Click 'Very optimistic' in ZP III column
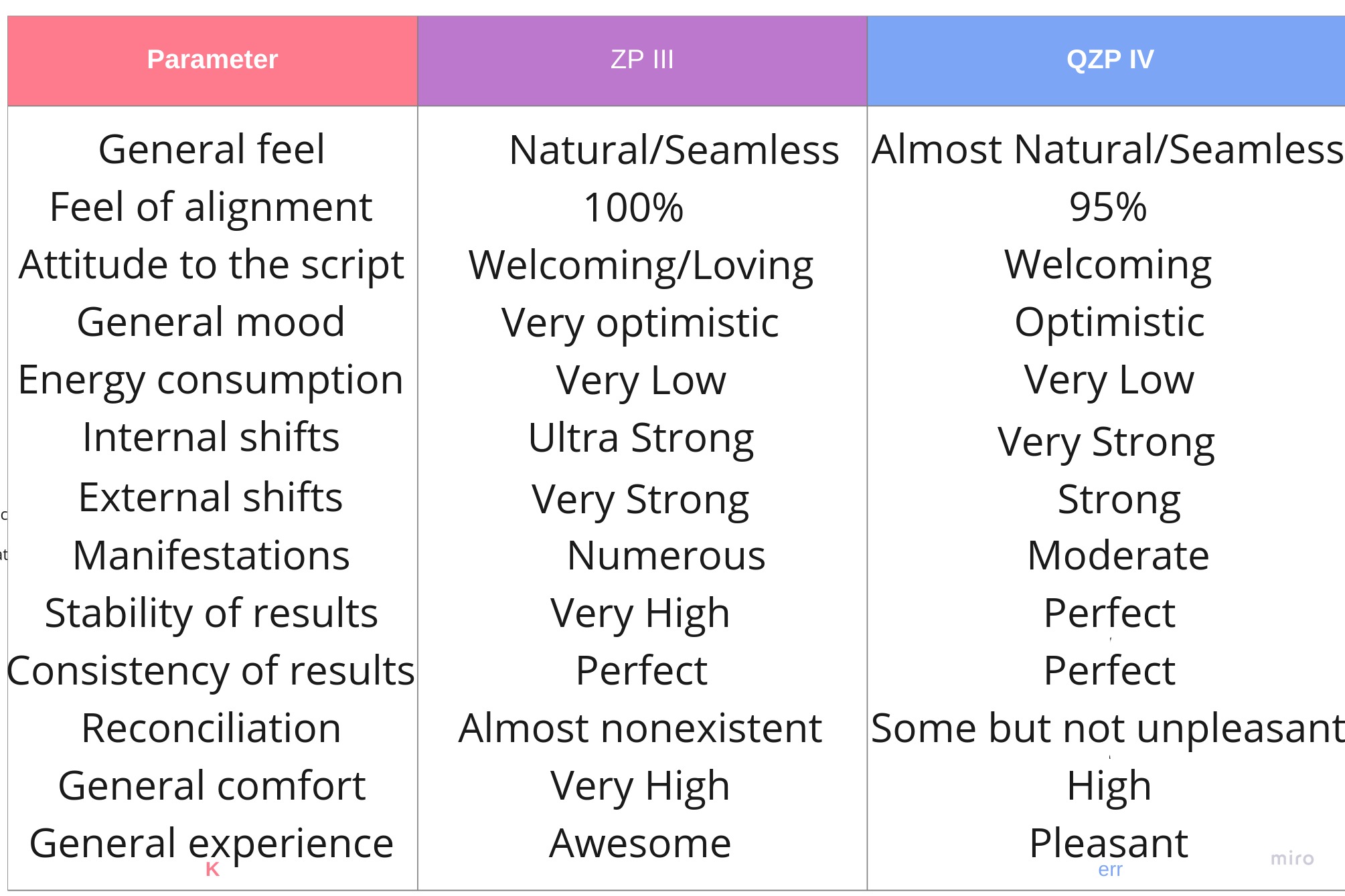The height and width of the screenshot is (896, 1345). (x=640, y=323)
